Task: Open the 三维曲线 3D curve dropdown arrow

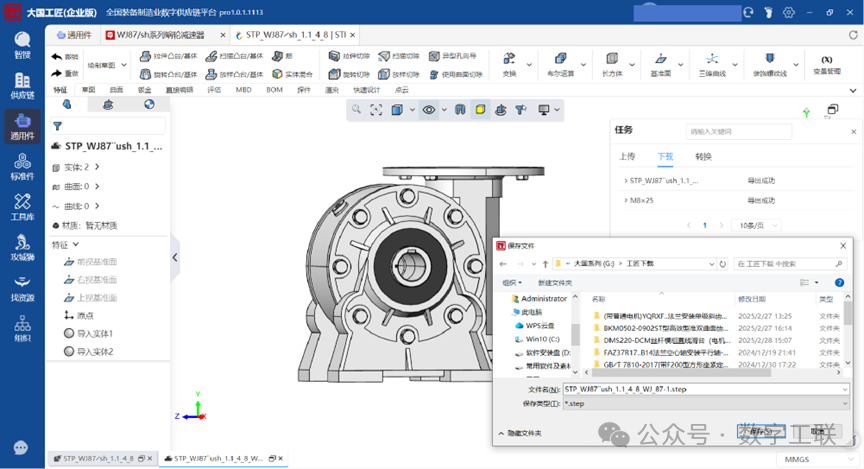Action: pos(735,65)
